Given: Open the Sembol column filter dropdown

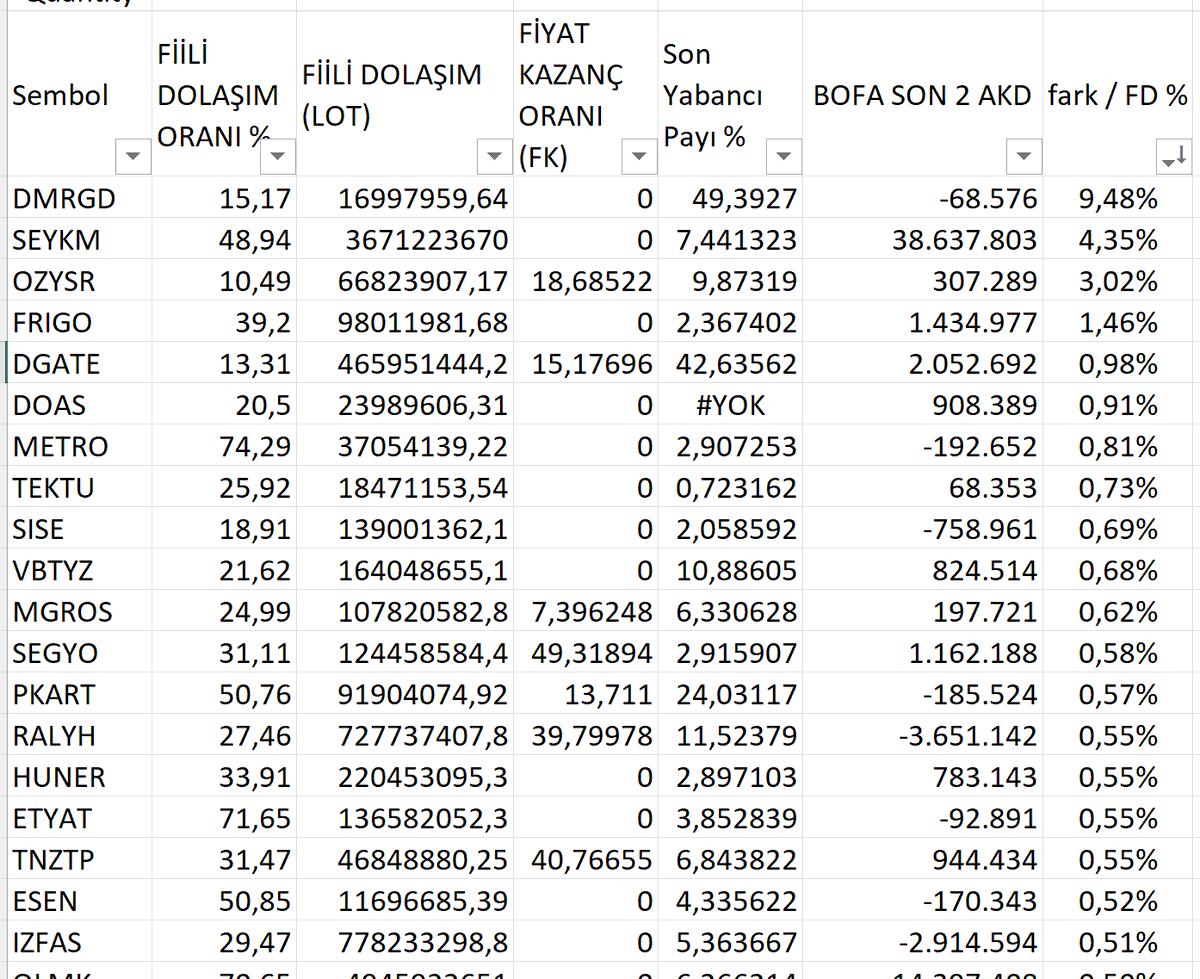Looking at the screenshot, I should pyautogui.click(x=133, y=157).
